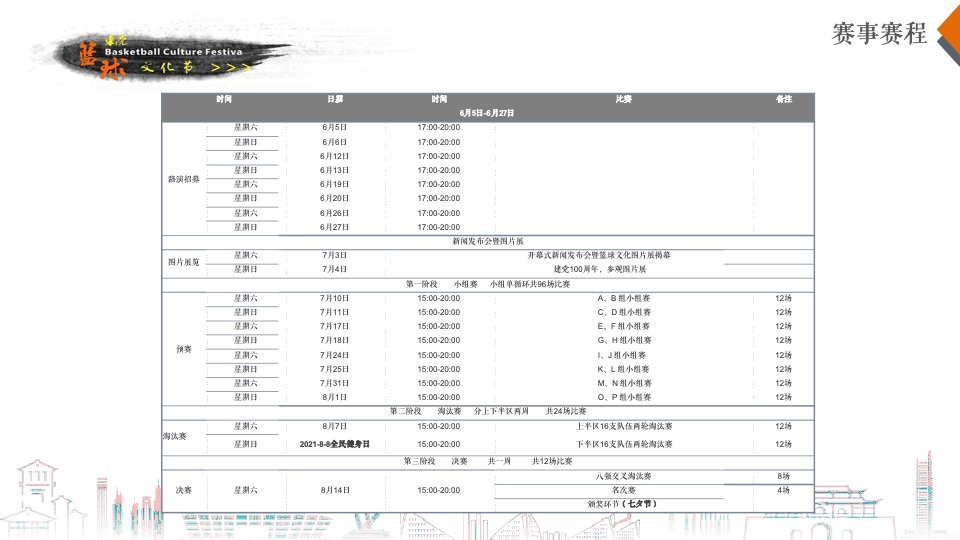Click the 下半区16支队伍两轮淘汰赛 cell
Viewport: 960px width, 540px height.
[624, 444]
